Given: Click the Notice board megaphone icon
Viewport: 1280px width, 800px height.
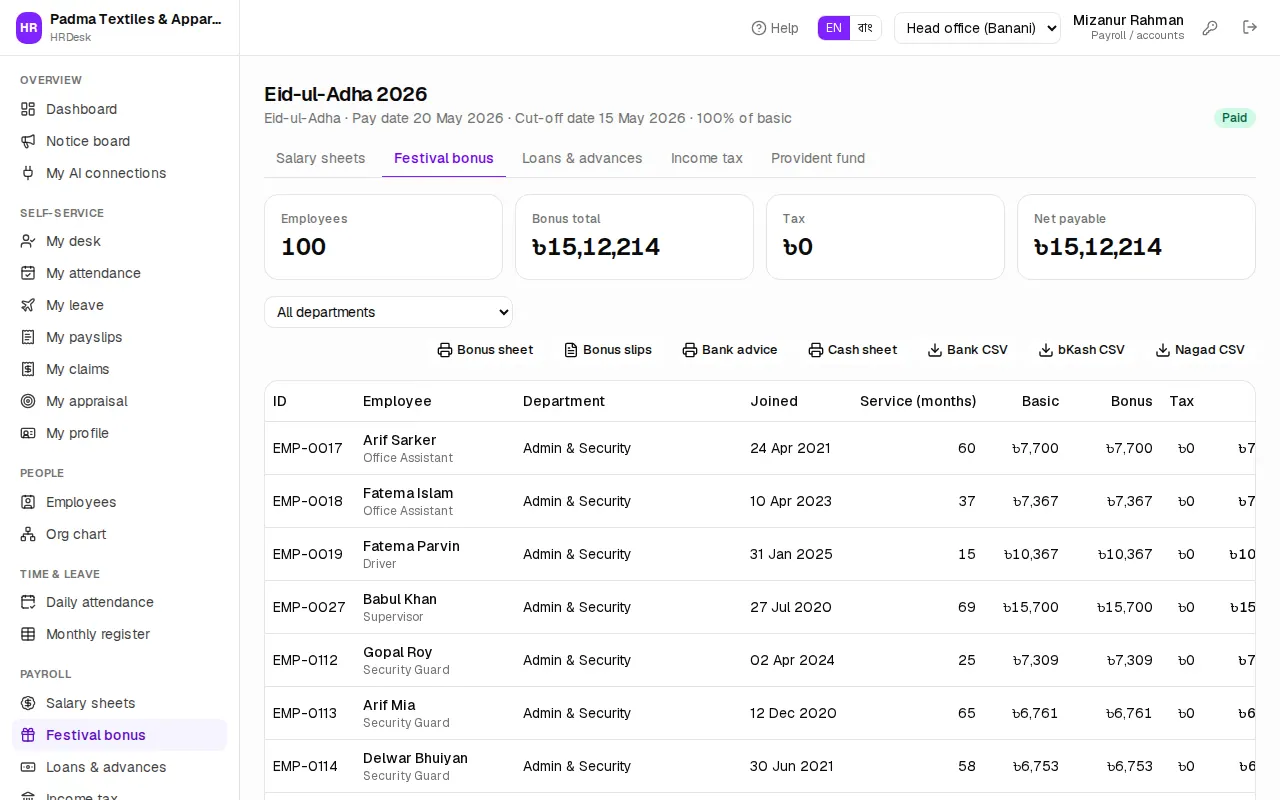Looking at the screenshot, I should (x=28, y=141).
